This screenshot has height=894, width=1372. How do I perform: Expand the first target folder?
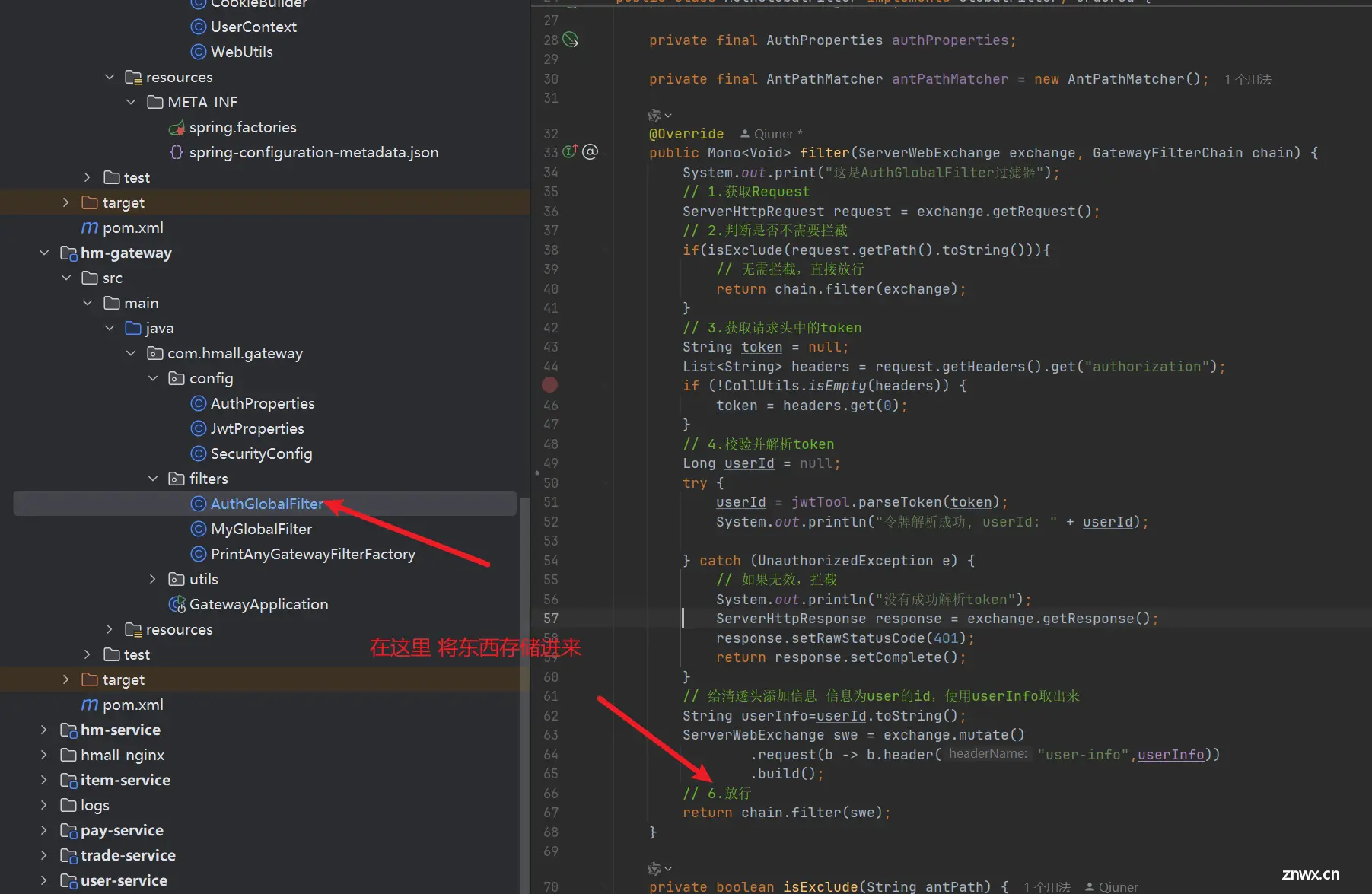(66, 202)
